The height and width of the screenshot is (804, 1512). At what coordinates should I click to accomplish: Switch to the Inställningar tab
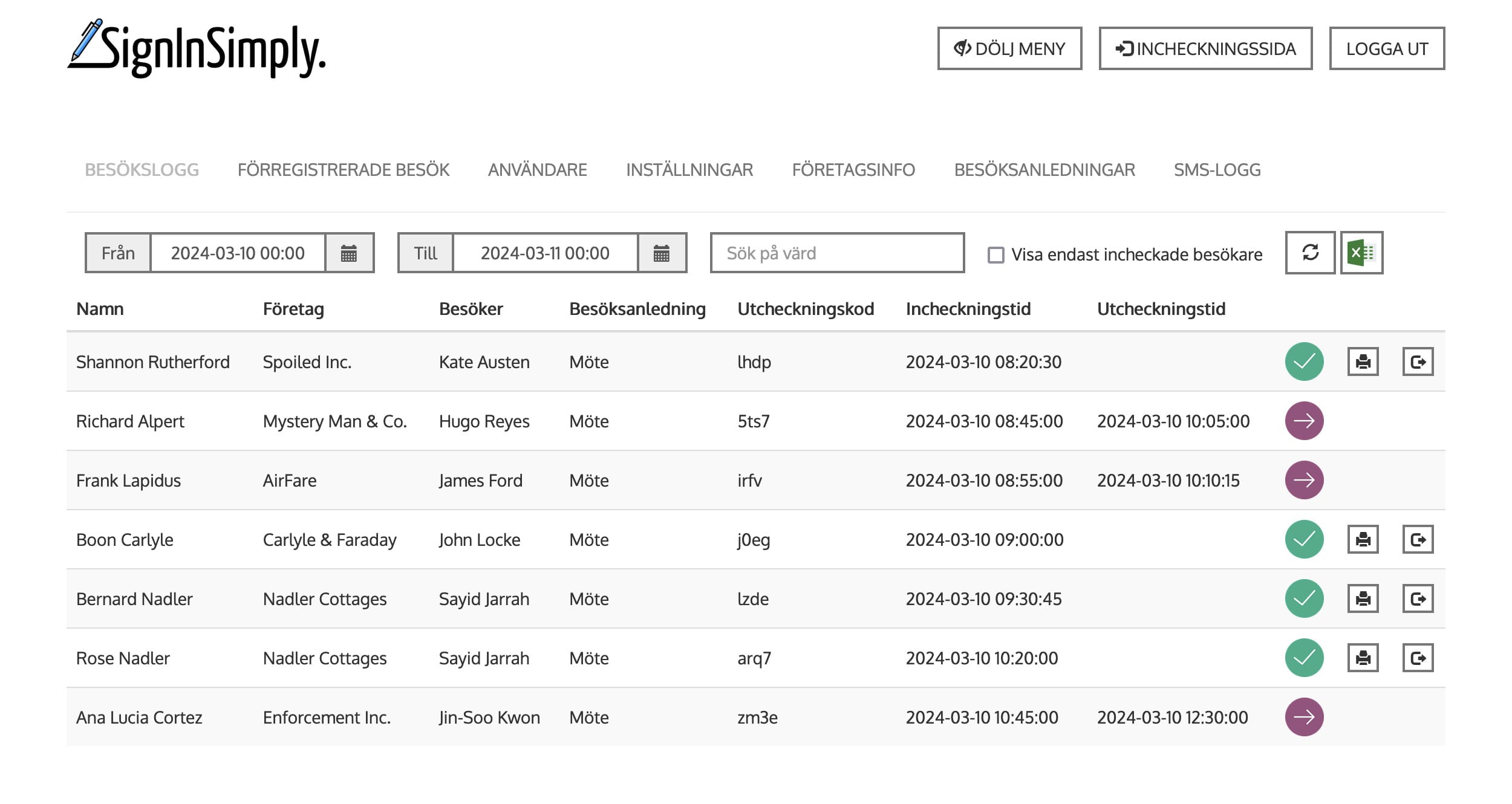(689, 170)
